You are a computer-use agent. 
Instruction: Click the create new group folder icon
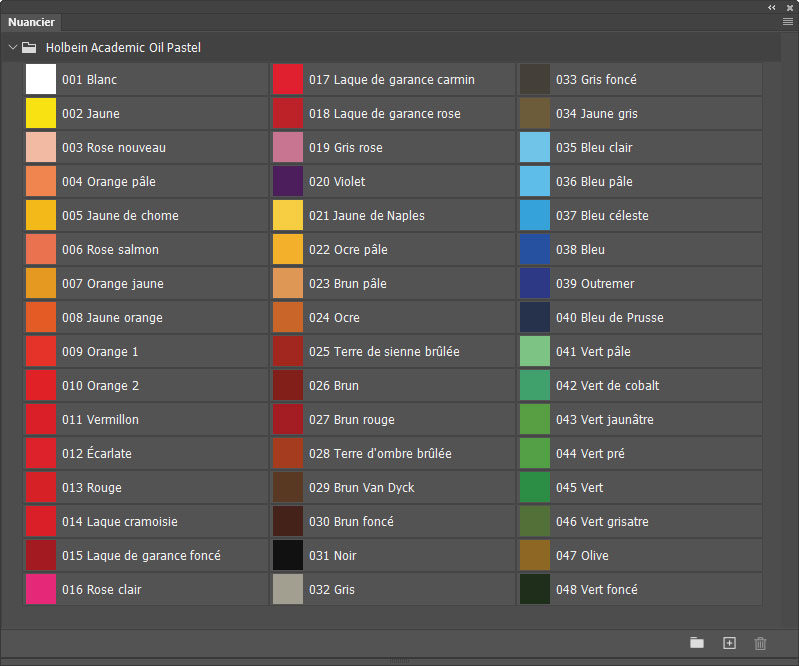pos(697,643)
